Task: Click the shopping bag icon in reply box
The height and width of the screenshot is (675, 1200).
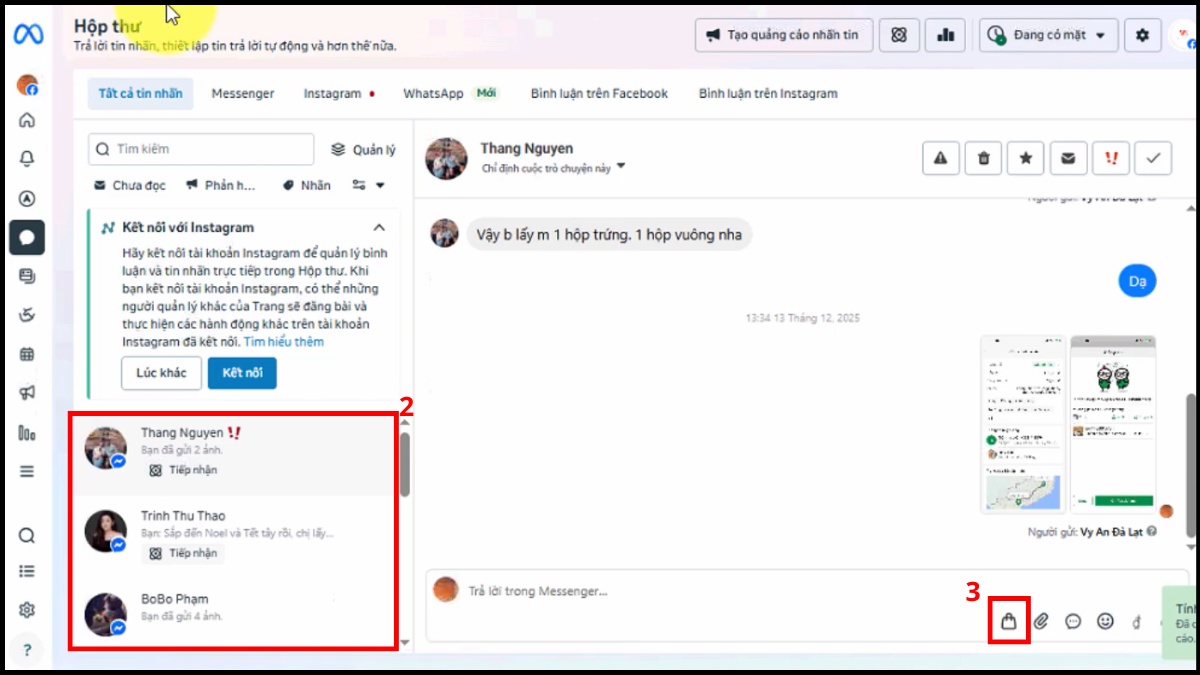Action: [x=1008, y=621]
